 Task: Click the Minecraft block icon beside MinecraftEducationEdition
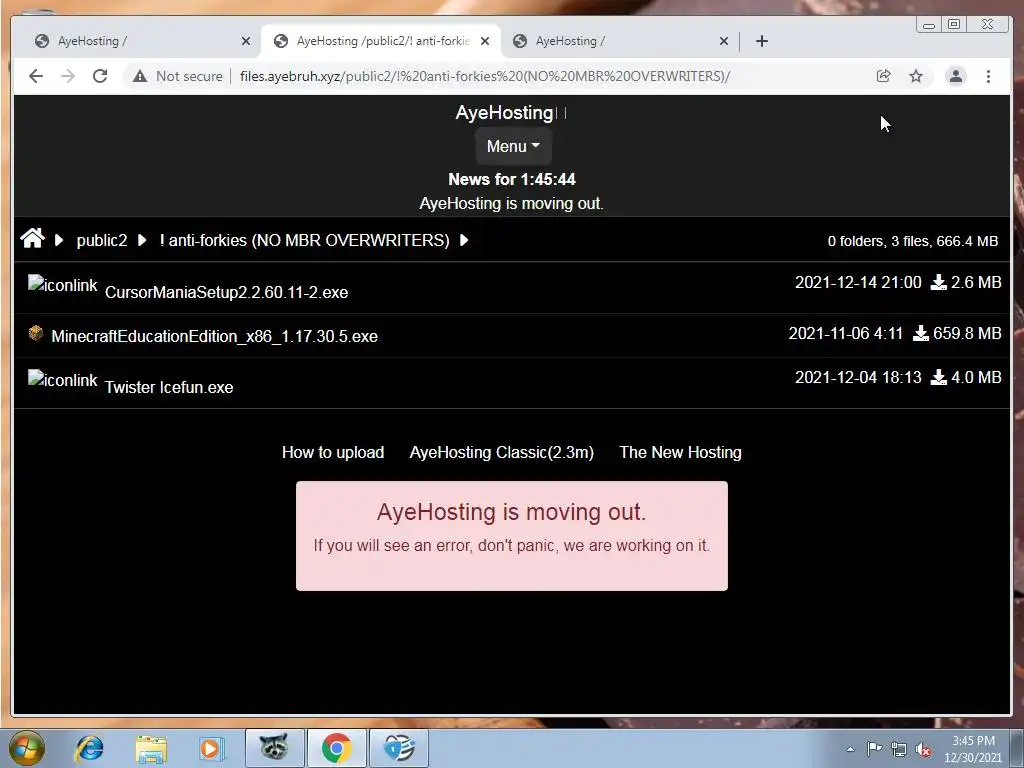point(36,333)
